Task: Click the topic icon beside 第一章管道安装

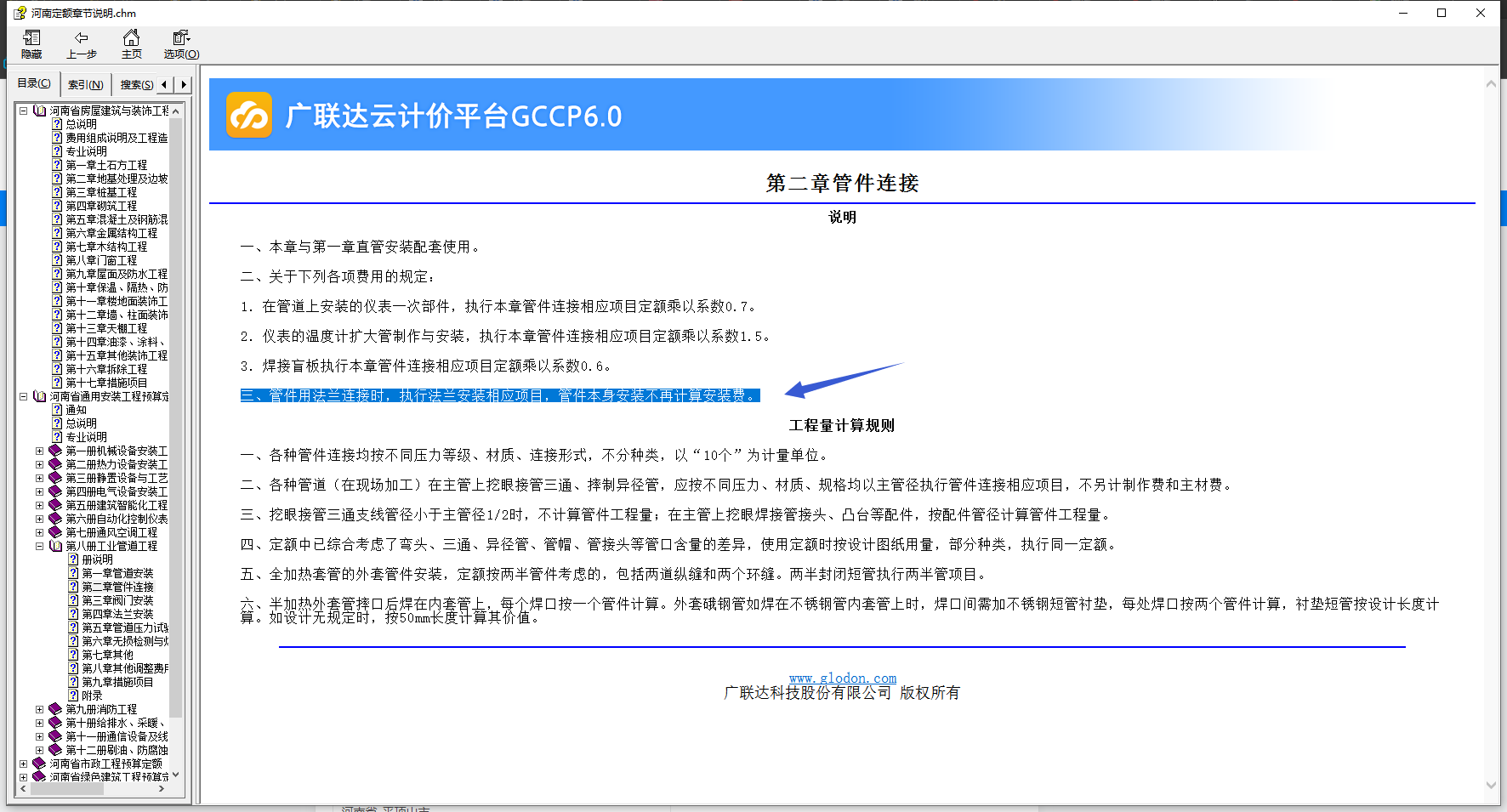Action: tap(74, 573)
